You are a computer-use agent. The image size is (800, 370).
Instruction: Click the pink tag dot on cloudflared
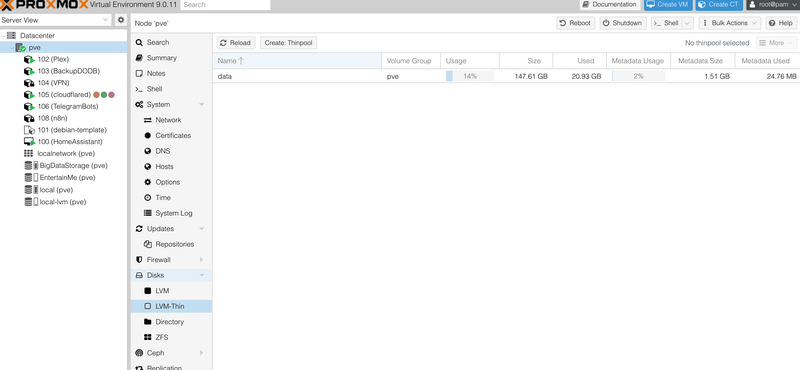point(111,95)
